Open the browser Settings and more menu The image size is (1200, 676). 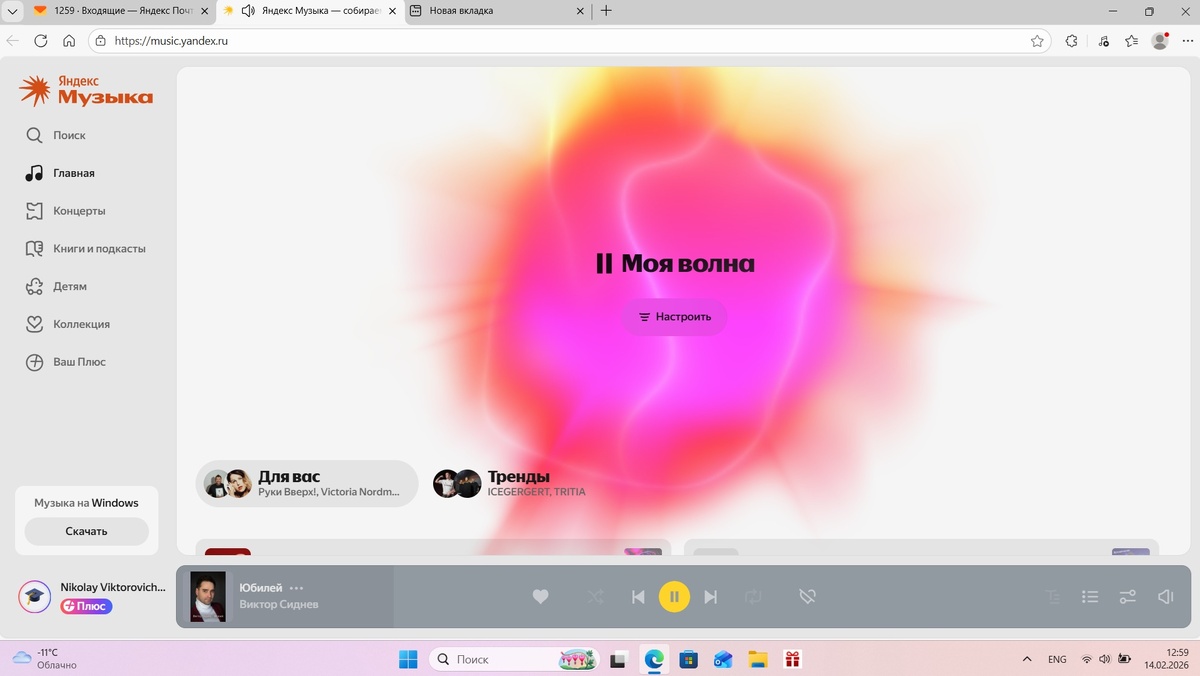click(x=1187, y=41)
